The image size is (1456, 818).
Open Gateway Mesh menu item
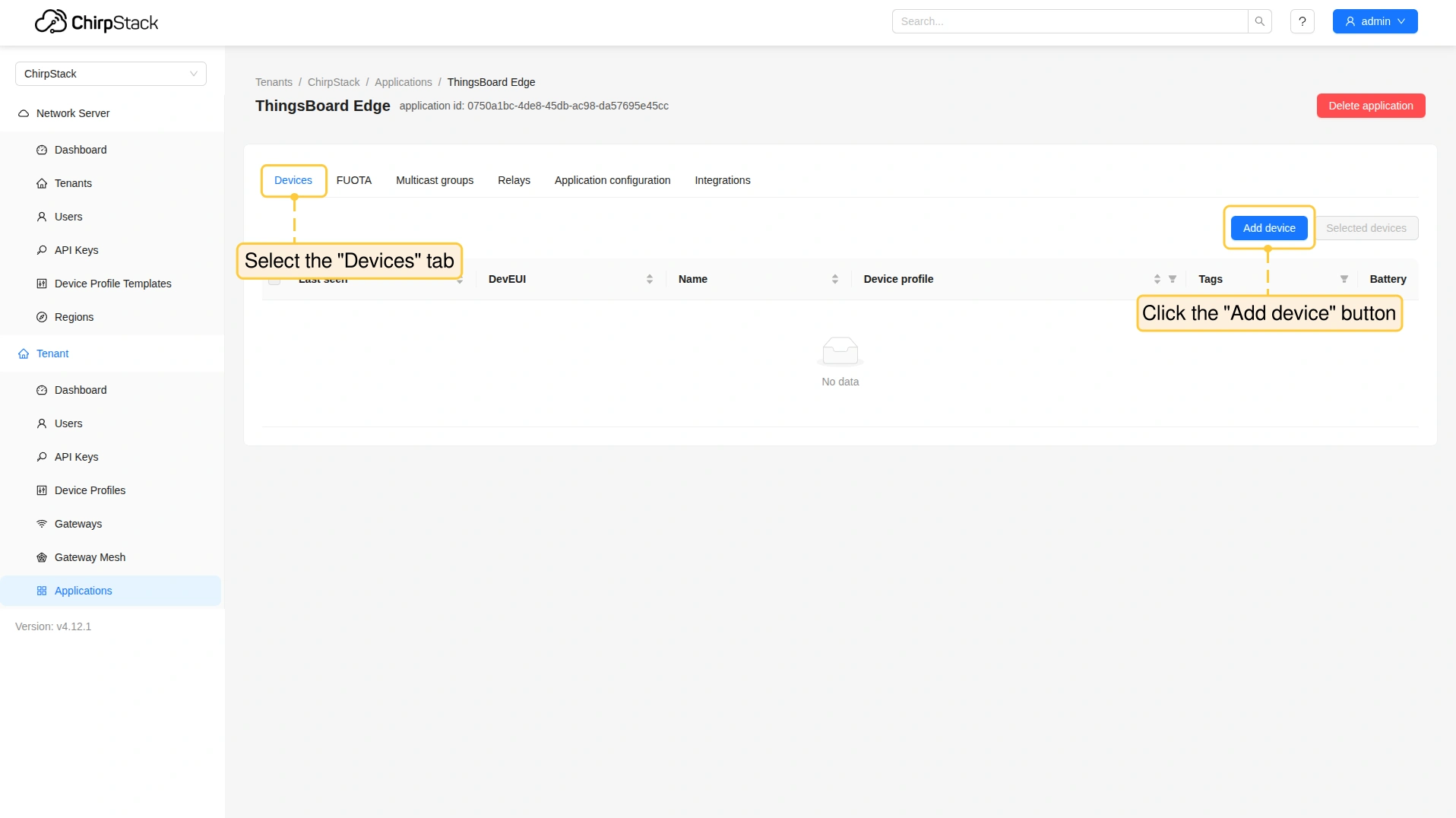(111, 557)
